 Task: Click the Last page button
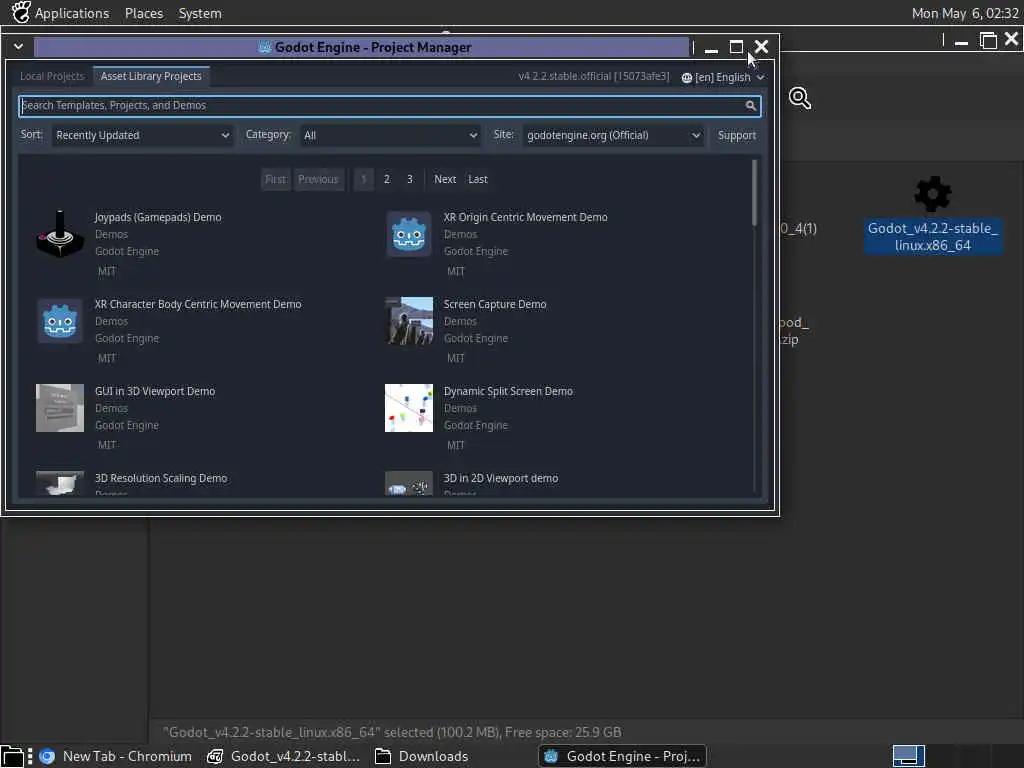[x=477, y=179]
